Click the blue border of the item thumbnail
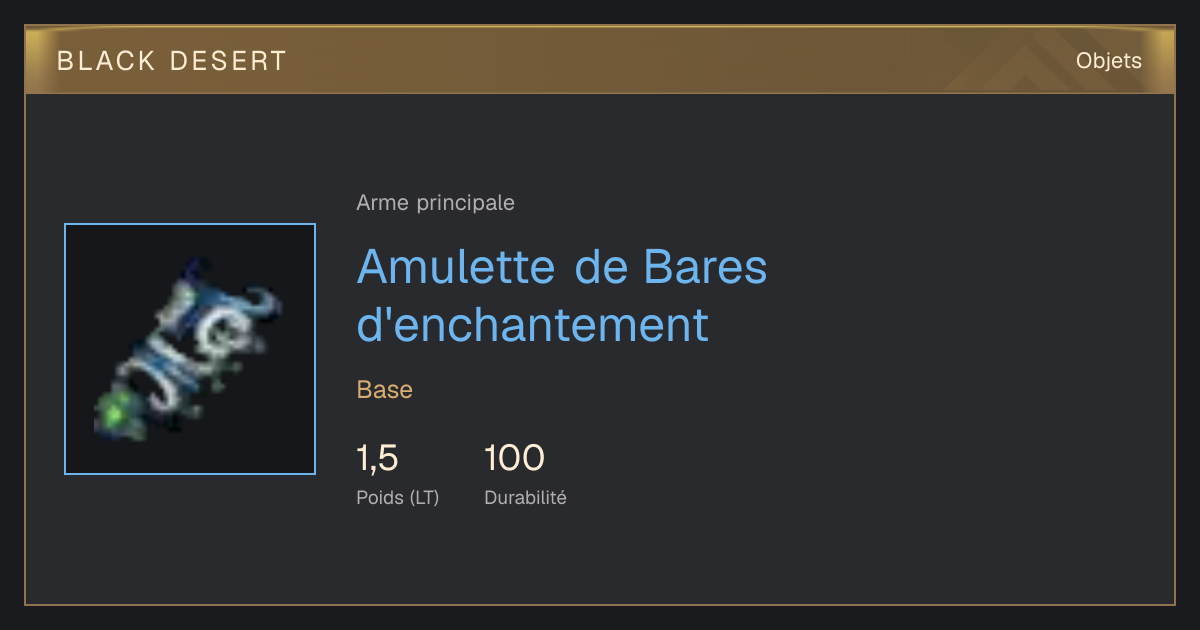The height and width of the screenshot is (630, 1200). point(190,225)
